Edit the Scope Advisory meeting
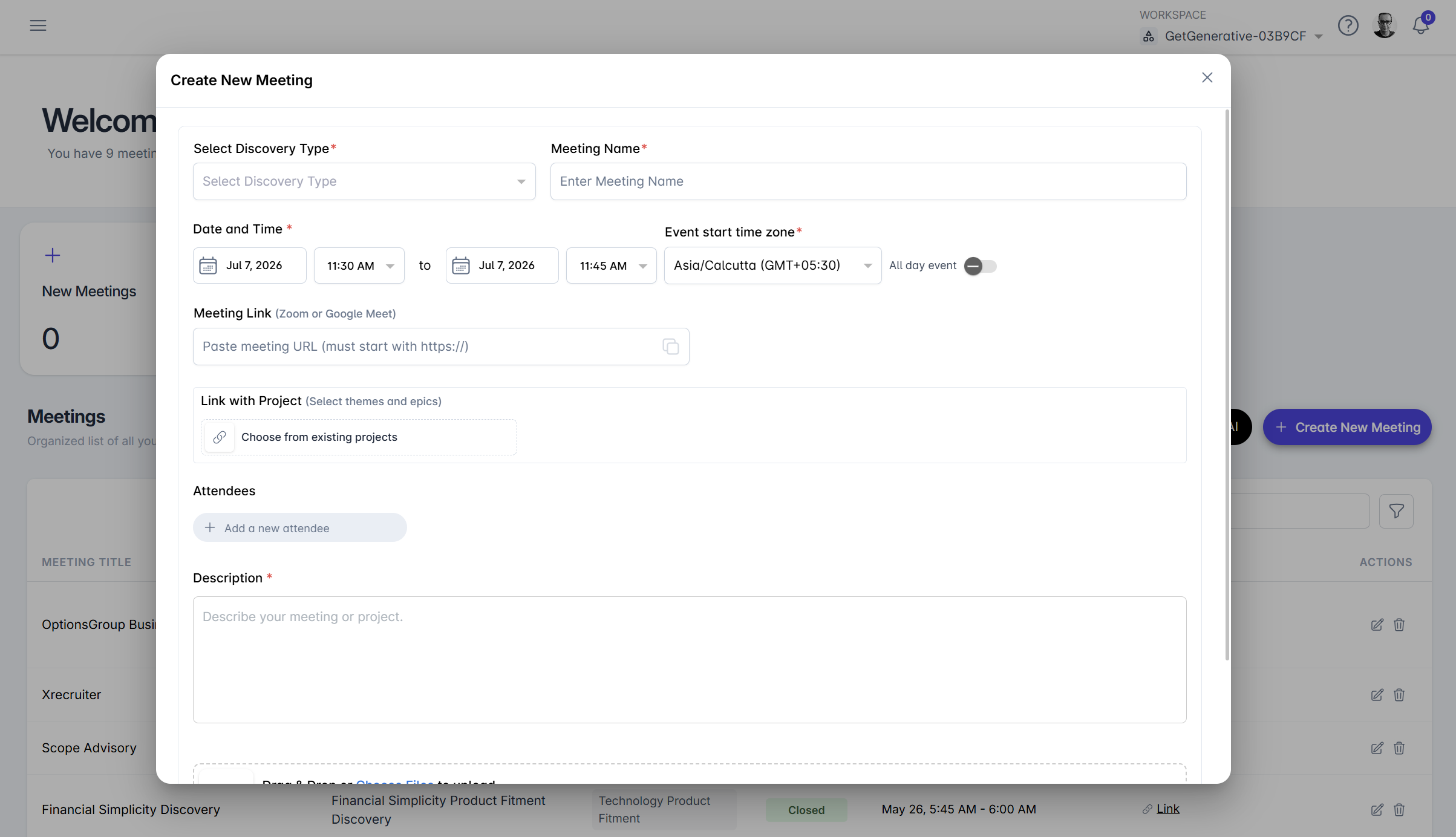The height and width of the screenshot is (837, 1456). (1377, 748)
